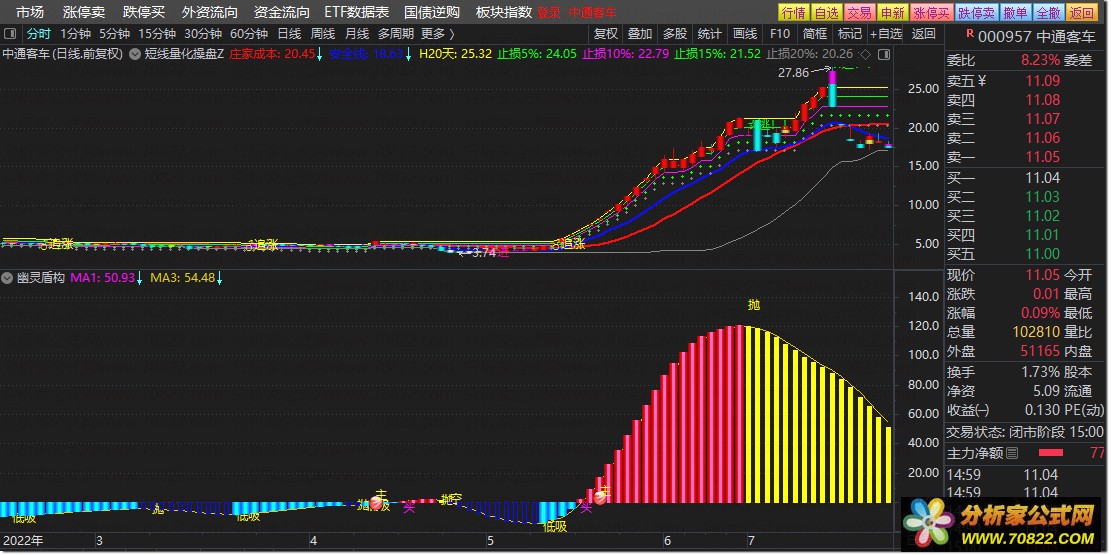The width and height of the screenshot is (1111, 555).
Task: Click the +自选 add-to-watchlist button
Action: pyautogui.click(x=885, y=33)
